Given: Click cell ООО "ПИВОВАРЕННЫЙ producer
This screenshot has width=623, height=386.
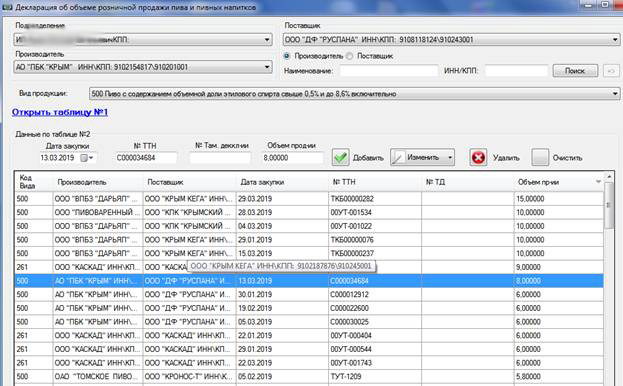Looking at the screenshot, I should tap(98, 212).
